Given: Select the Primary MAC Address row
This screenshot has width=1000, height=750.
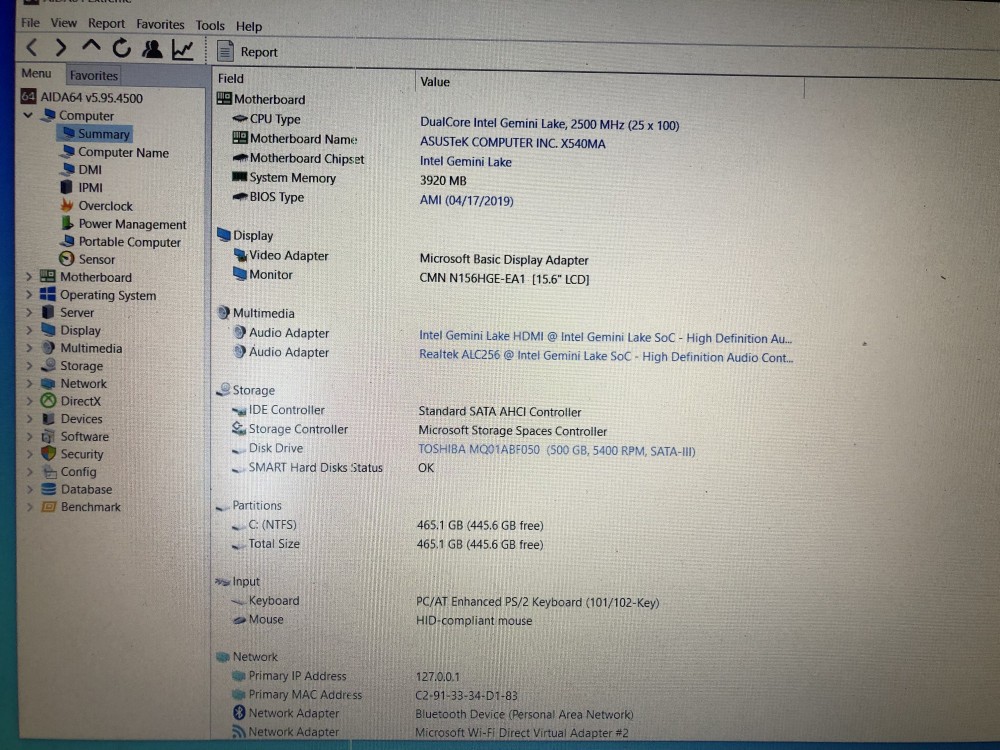Looking at the screenshot, I should click(375, 695).
